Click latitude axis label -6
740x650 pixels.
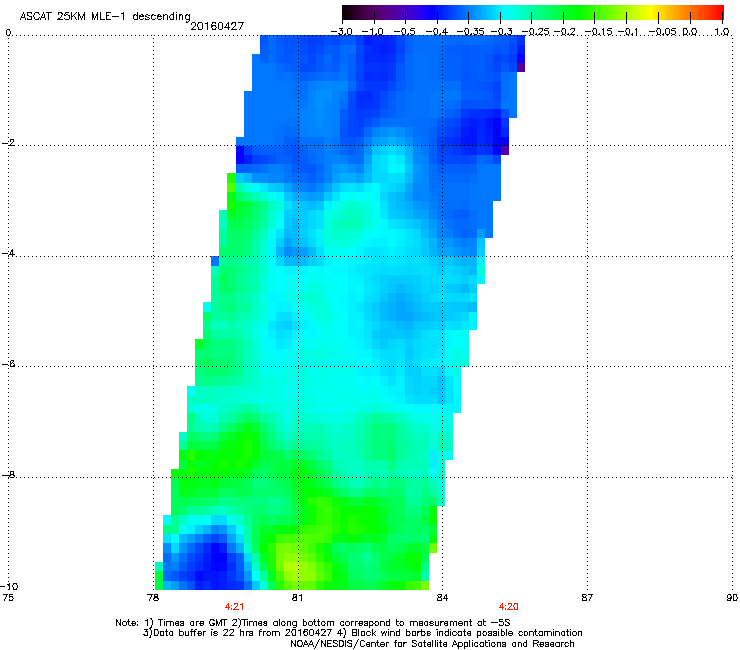[8, 363]
